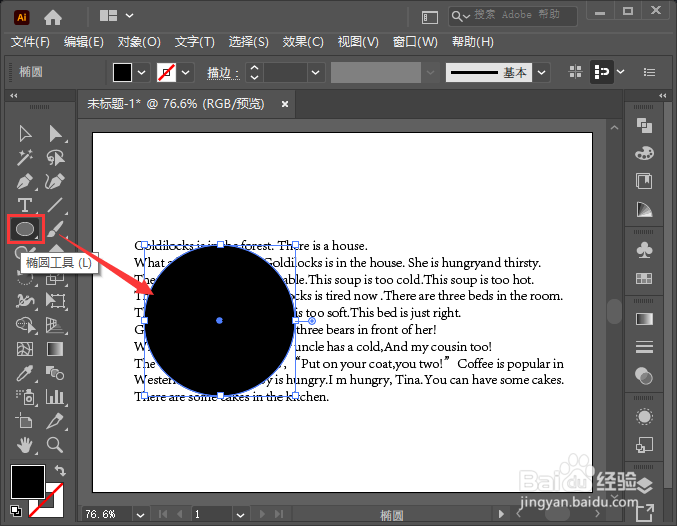This screenshot has height=526, width=677.
Task: Select the Lasso tool
Action: point(55,158)
